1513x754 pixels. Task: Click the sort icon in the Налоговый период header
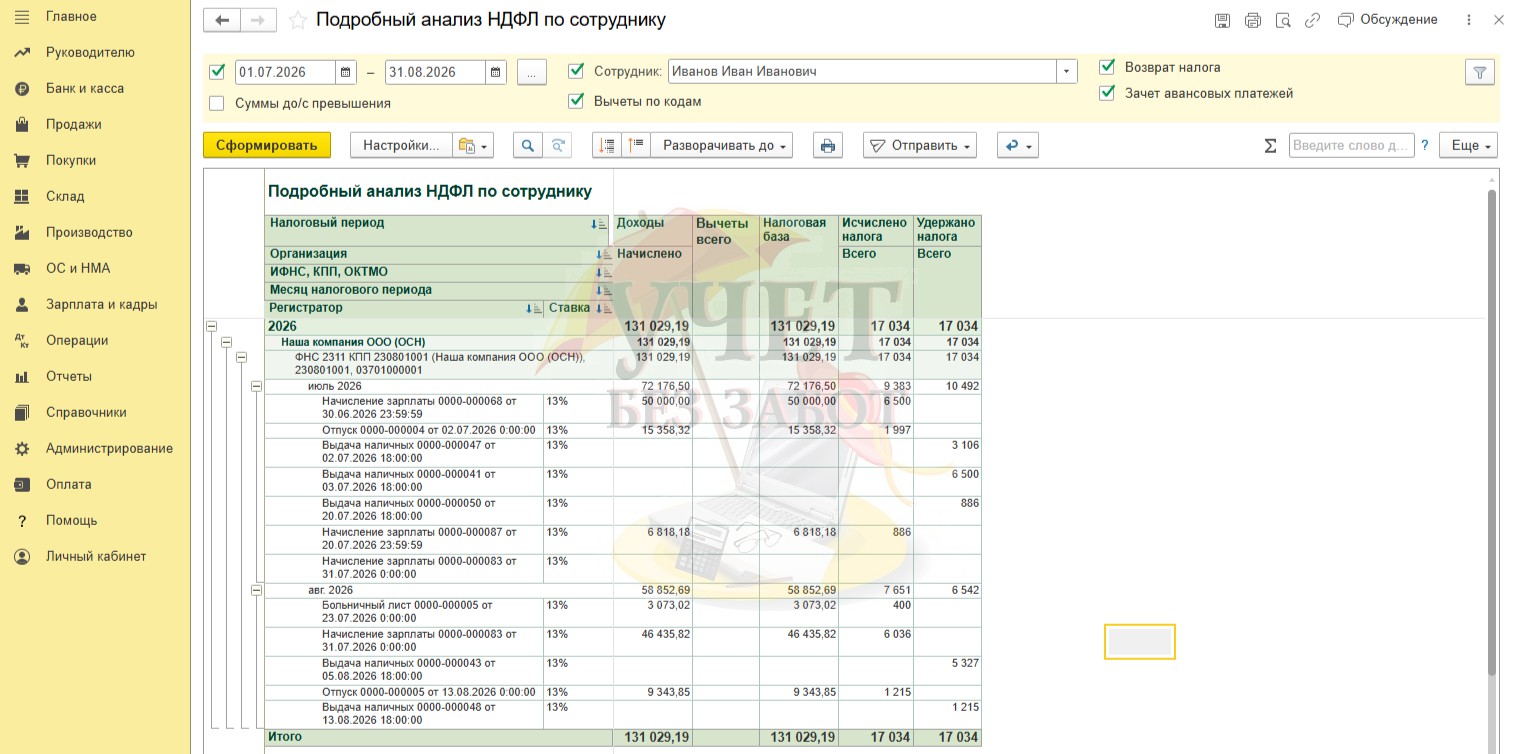(600, 224)
